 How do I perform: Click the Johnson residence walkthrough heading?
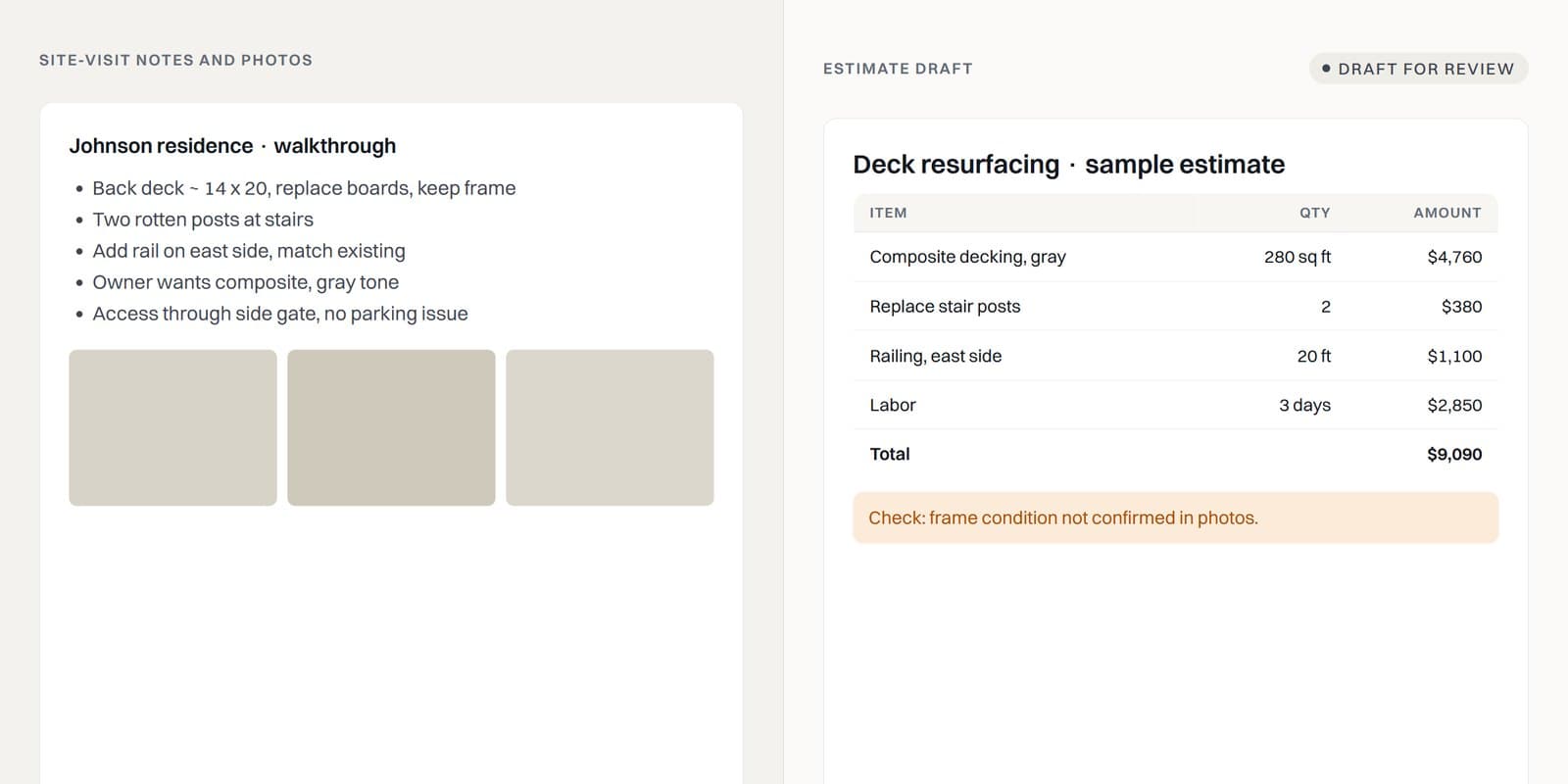coord(232,146)
